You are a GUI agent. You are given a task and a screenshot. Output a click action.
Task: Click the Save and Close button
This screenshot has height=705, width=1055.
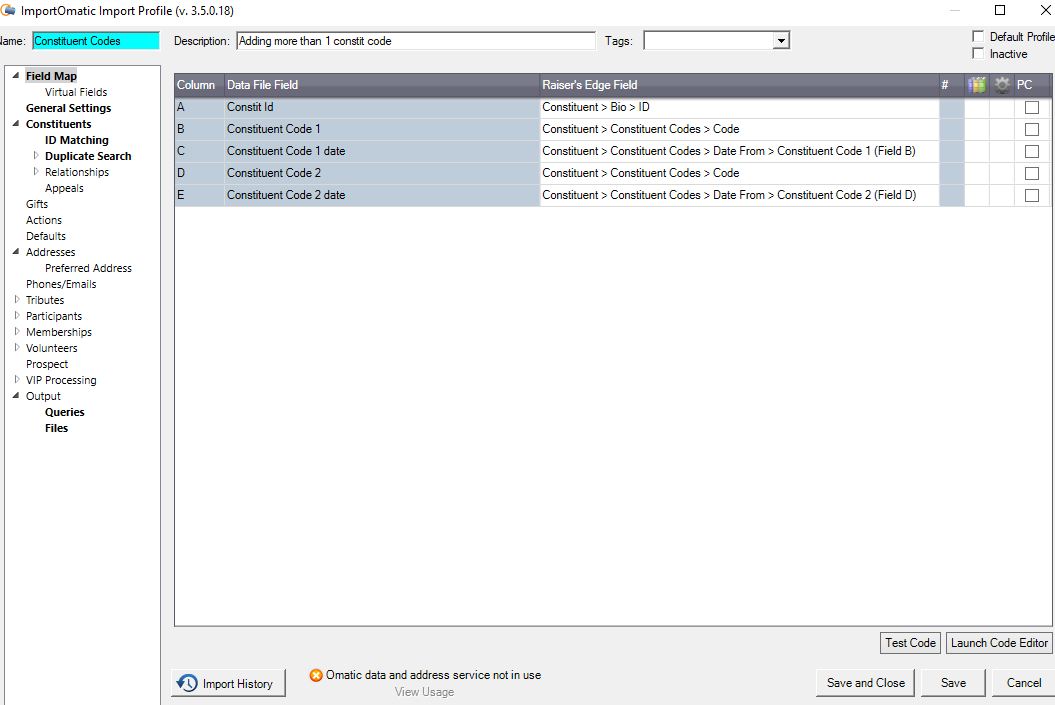click(x=864, y=683)
